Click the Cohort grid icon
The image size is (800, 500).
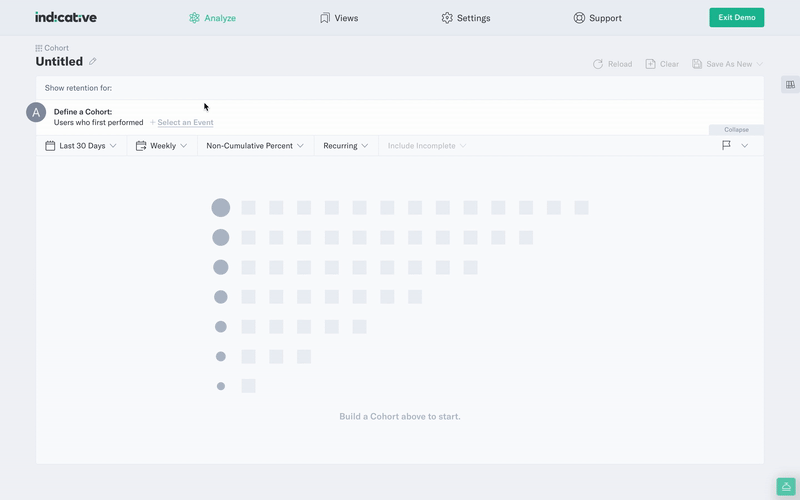tap(39, 48)
